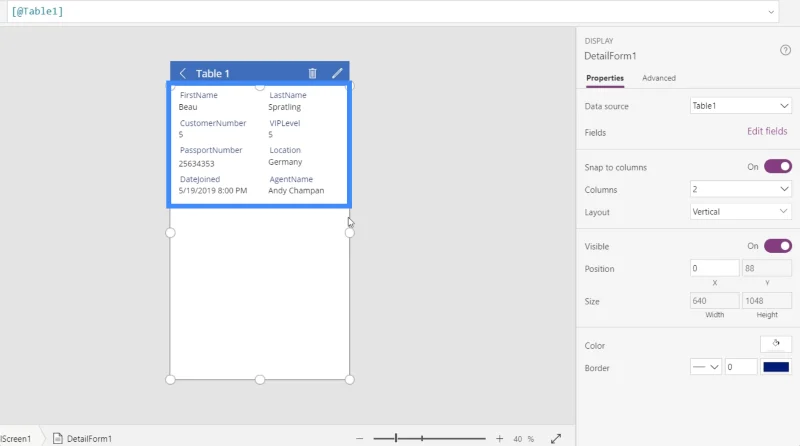
Task: Click the pencil edit icon in app header
Action: coord(337,73)
